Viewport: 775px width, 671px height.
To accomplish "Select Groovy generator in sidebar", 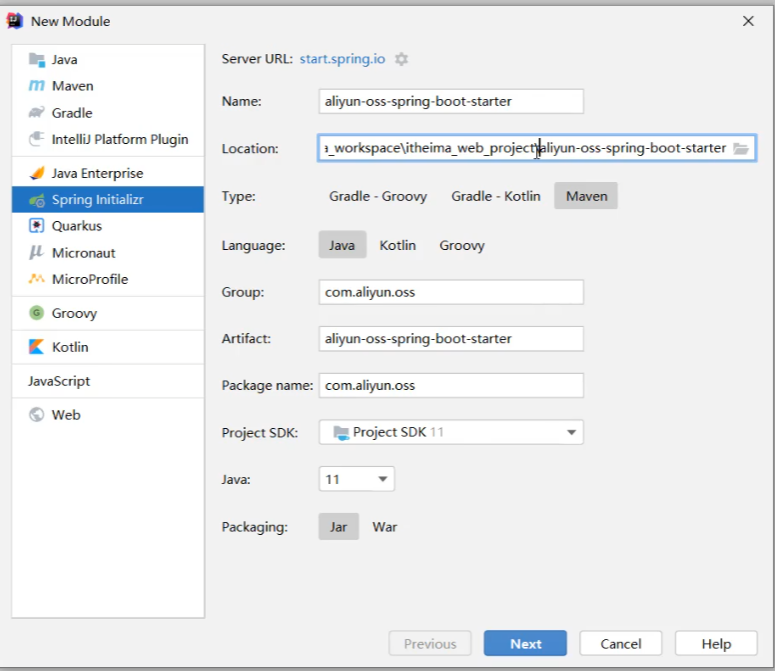I will click(74, 313).
